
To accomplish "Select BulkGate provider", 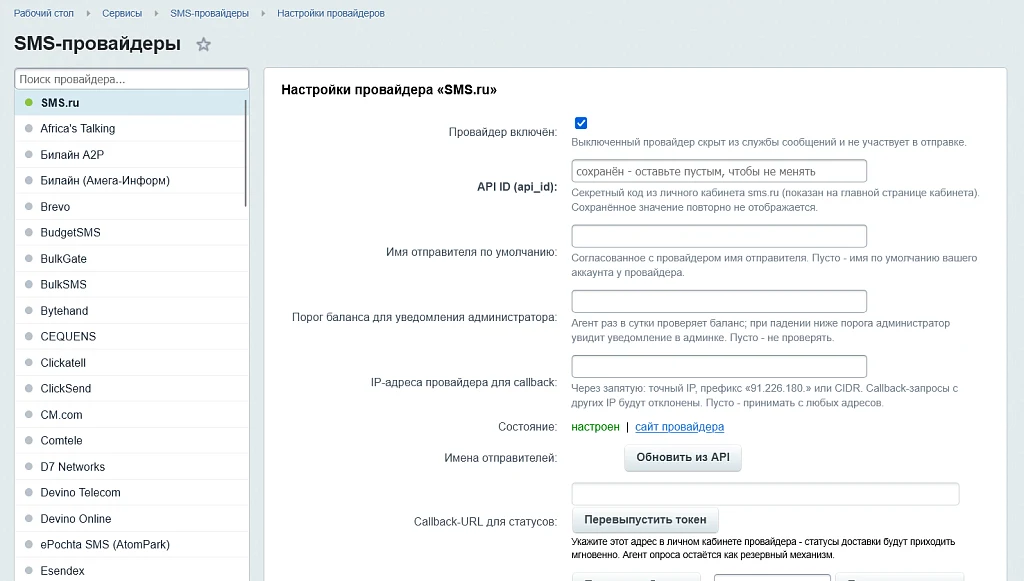I will click(129, 259).
